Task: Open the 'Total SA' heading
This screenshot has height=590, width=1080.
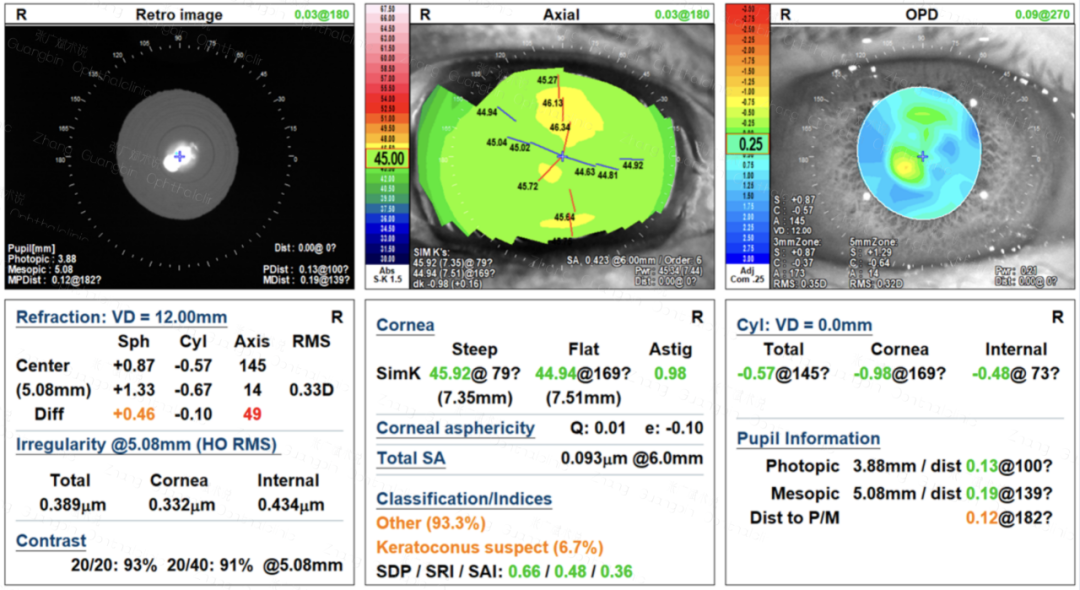Action: 411,459
